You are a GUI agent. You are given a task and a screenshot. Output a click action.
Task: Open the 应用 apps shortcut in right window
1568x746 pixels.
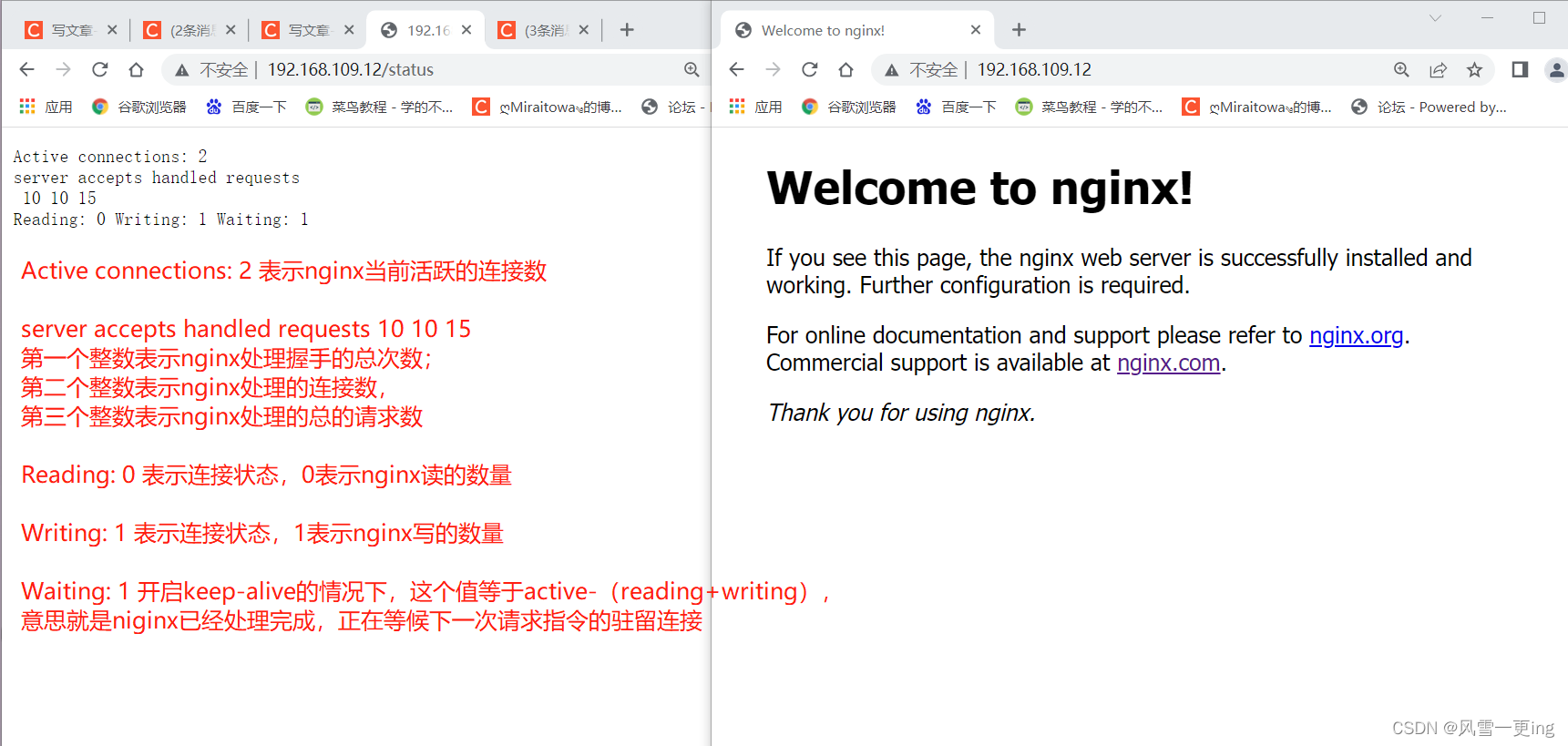pyautogui.click(x=755, y=107)
